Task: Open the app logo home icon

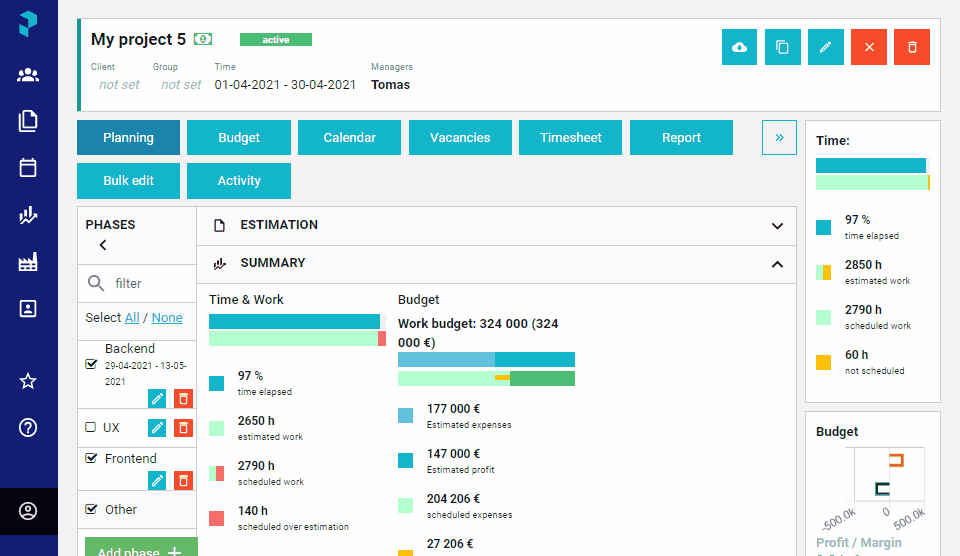Action: (x=28, y=24)
